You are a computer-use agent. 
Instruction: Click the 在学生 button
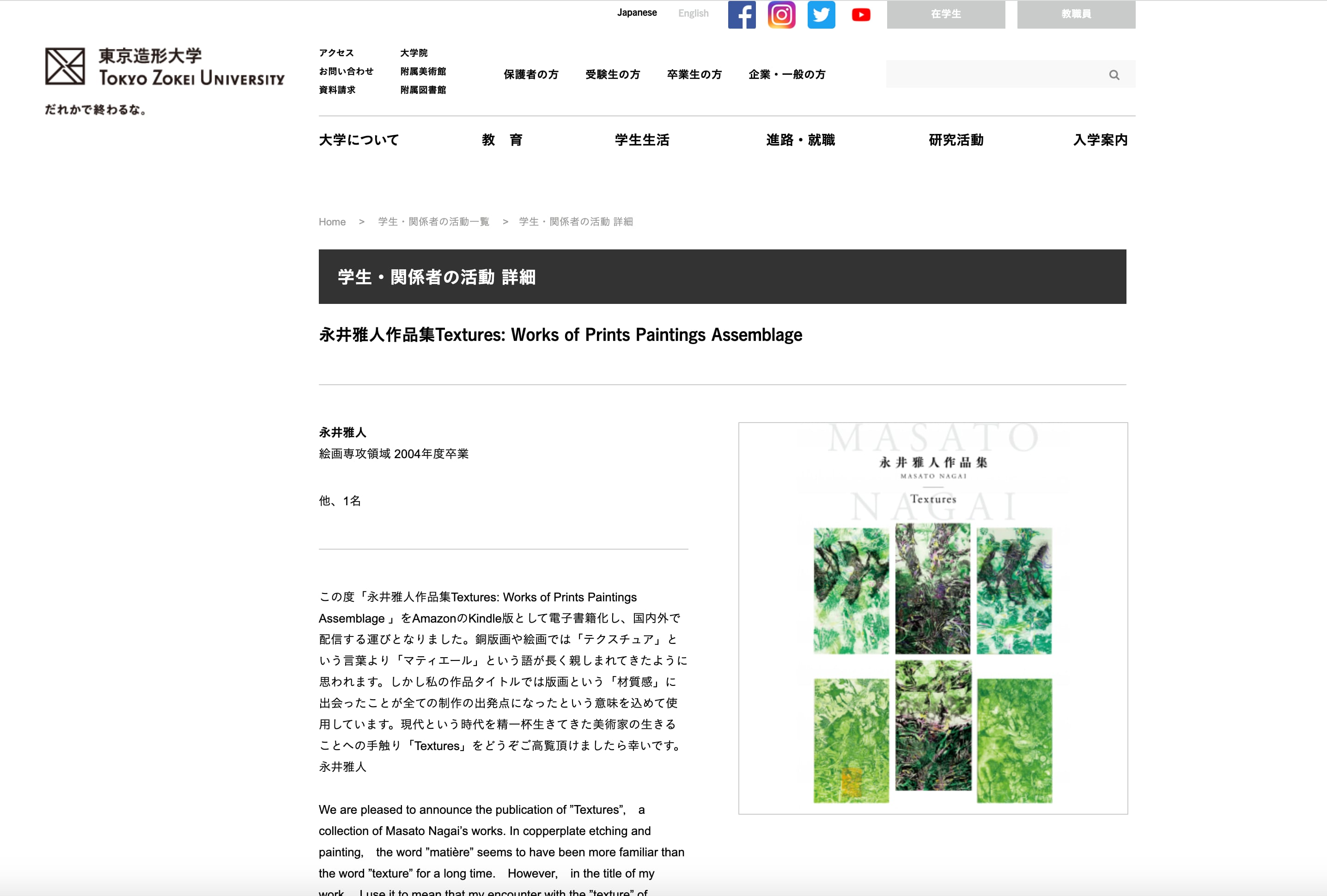pos(945,14)
